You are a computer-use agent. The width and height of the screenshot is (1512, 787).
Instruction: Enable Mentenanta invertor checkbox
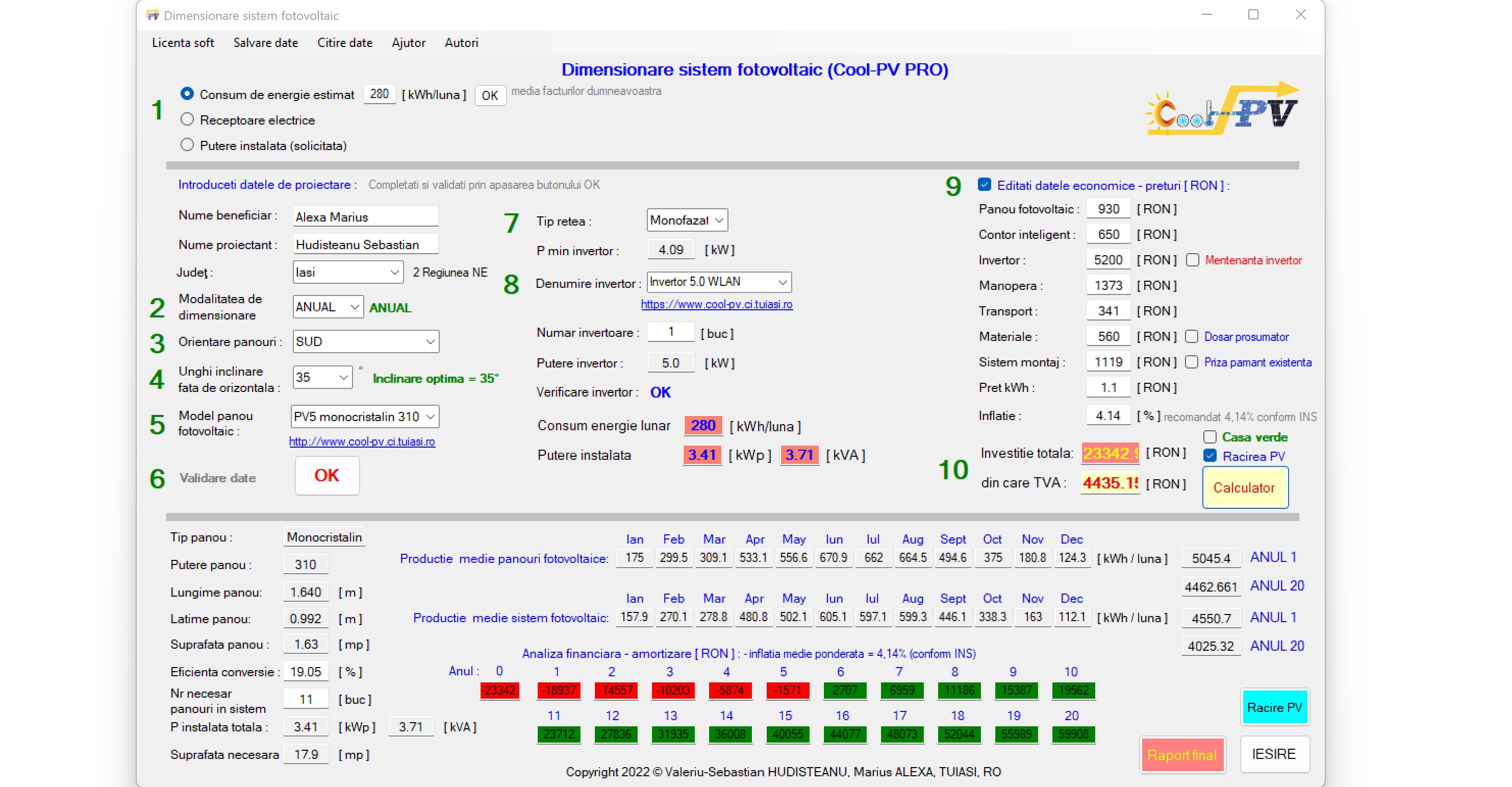[1192, 260]
